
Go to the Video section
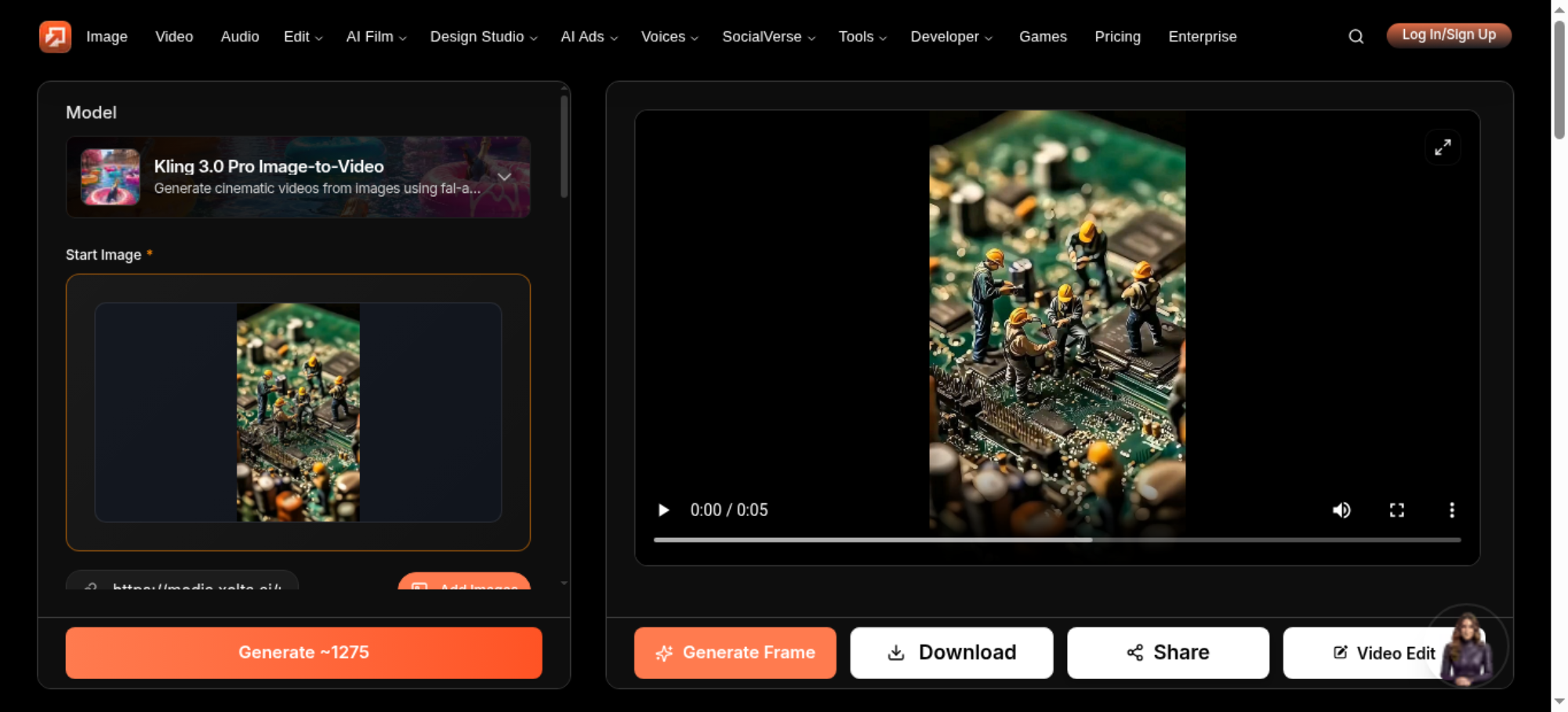coord(174,37)
